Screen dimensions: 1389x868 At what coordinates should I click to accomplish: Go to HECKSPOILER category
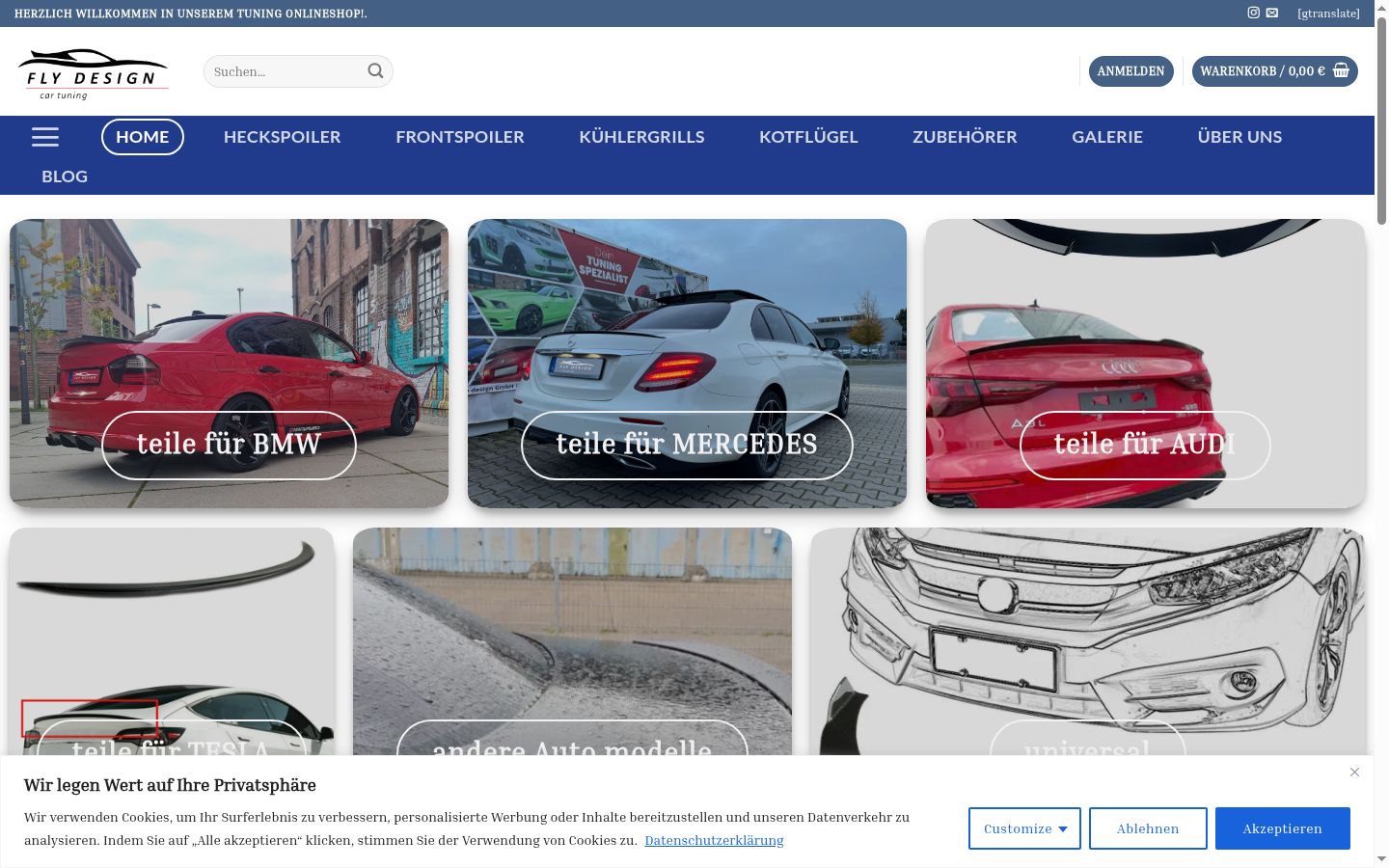(x=282, y=137)
